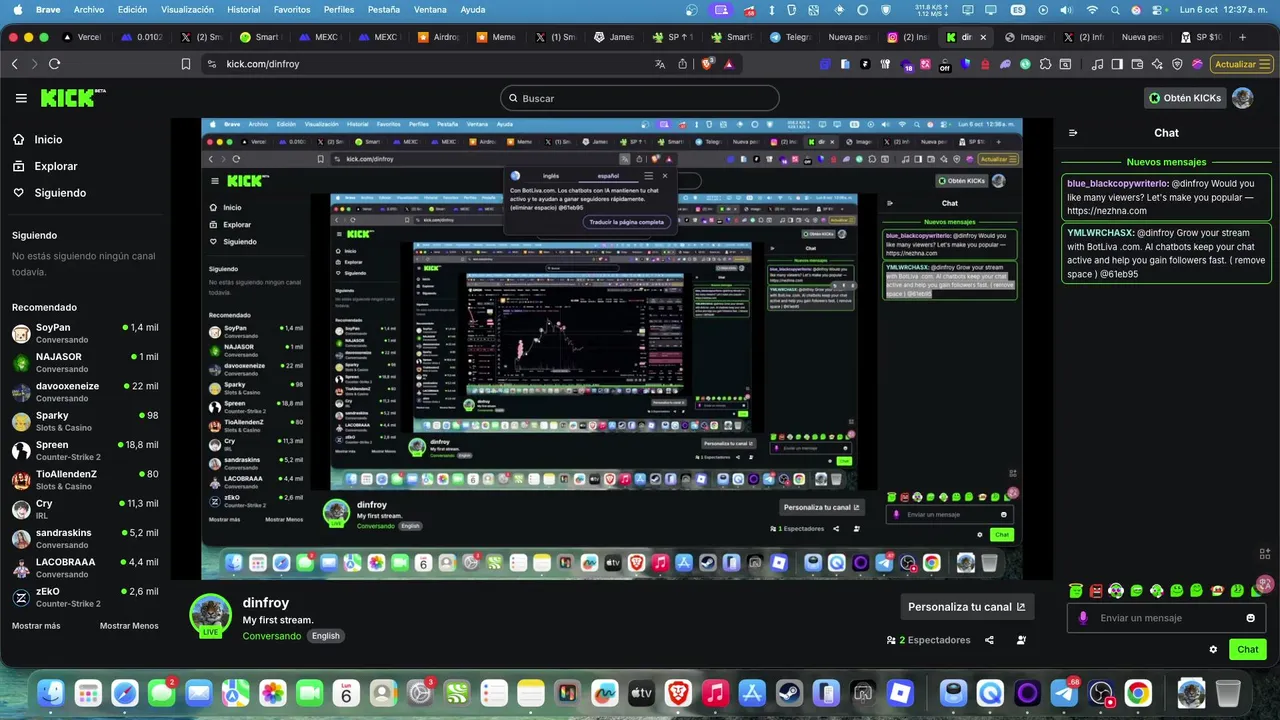Viewport: 1280px width, 720px height.
Task: Open Telegram from the dock
Action: pos(1065,692)
